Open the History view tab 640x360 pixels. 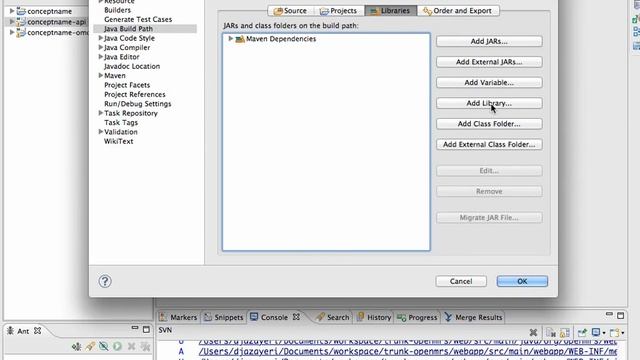(x=374, y=317)
